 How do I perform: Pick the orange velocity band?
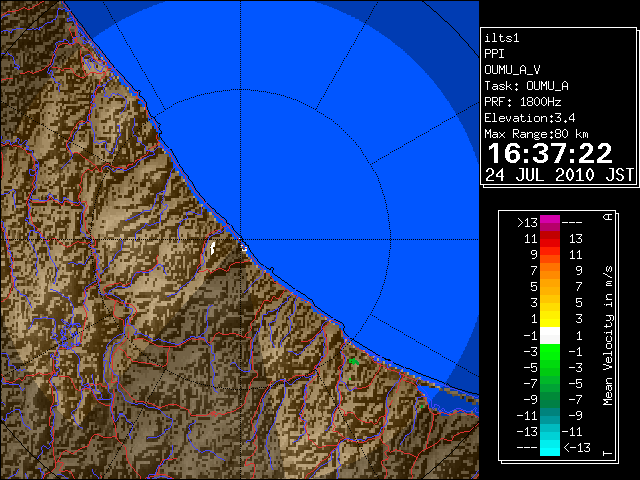point(550,271)
